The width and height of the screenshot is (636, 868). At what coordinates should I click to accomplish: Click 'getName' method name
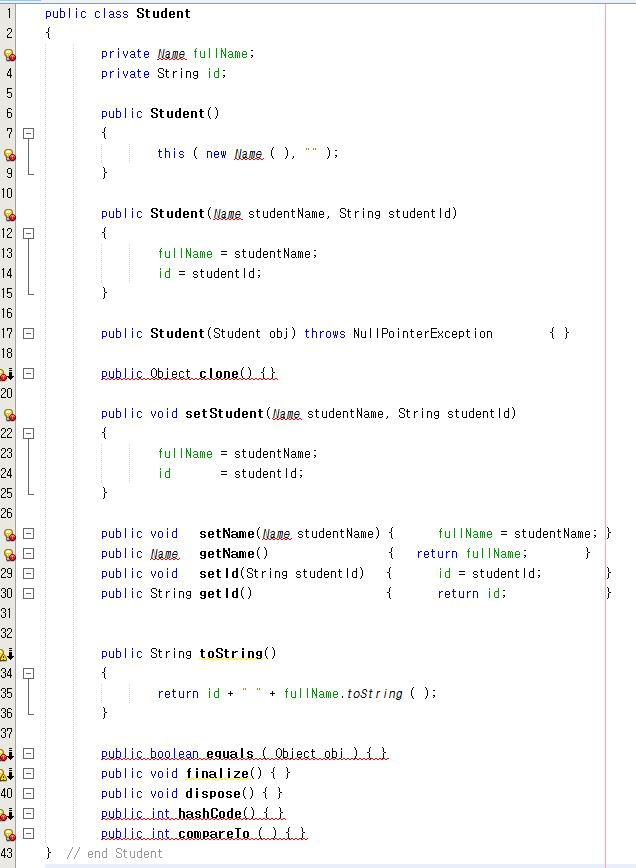[227, 554]
